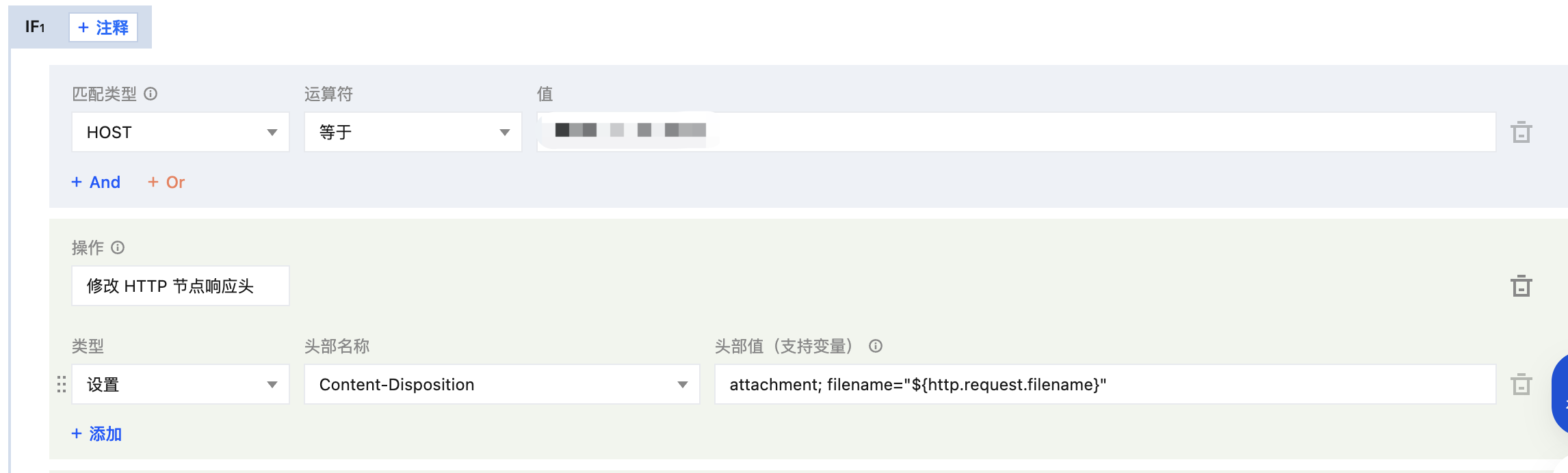Open the 修改 HTTP 节点响应头 operation selector
This screenshot has height=473, width=1568.
pyautogui.click(x=181, y=286)
